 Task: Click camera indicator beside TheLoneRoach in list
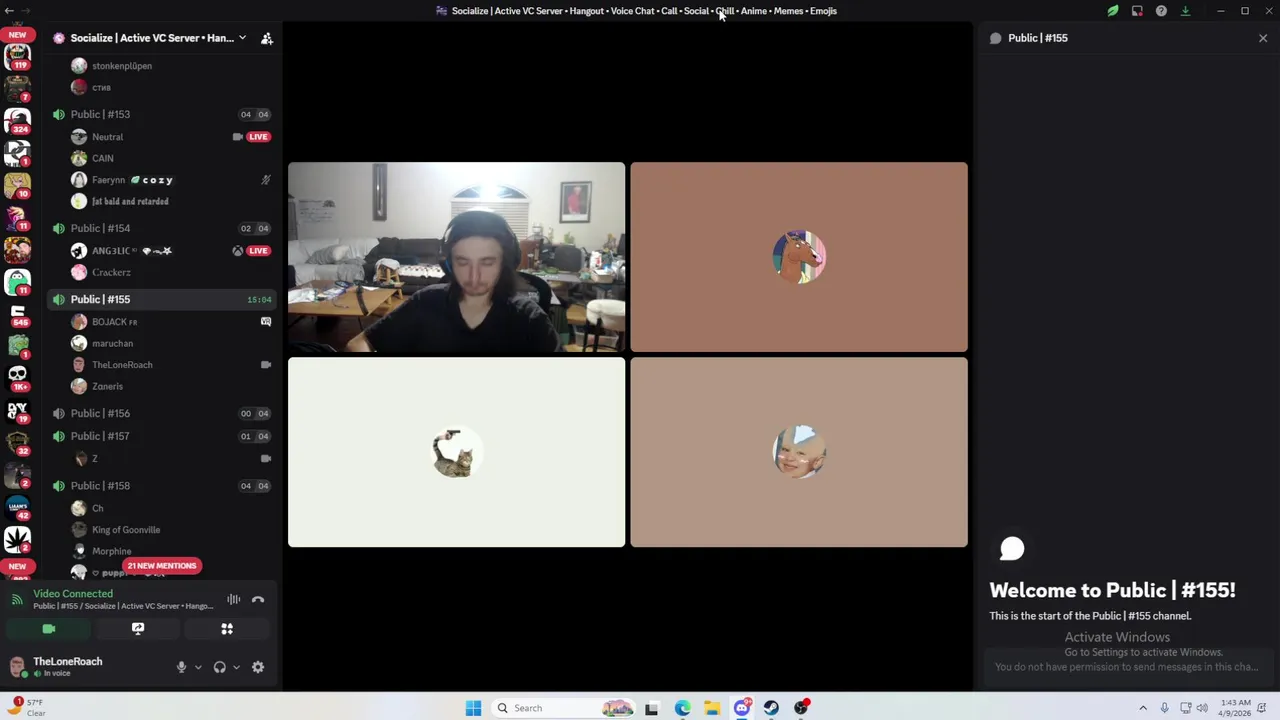[266, 365]
